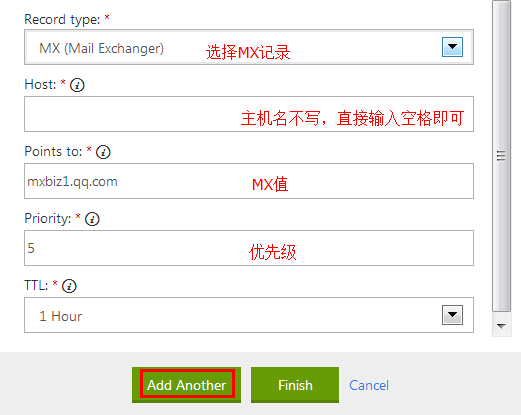Open the TTL dropdown arrow
The height and width of the screenshot is (415, 521).
click(452, 315)
